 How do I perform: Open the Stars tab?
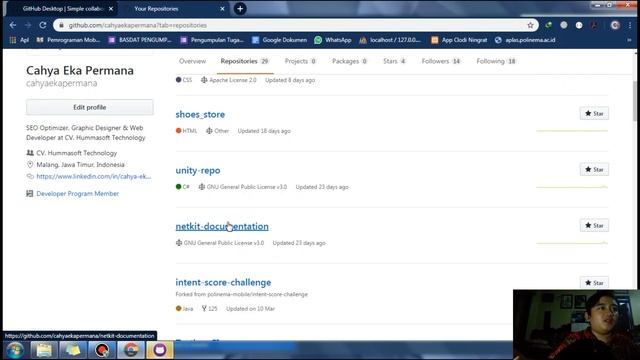point(394,61)
